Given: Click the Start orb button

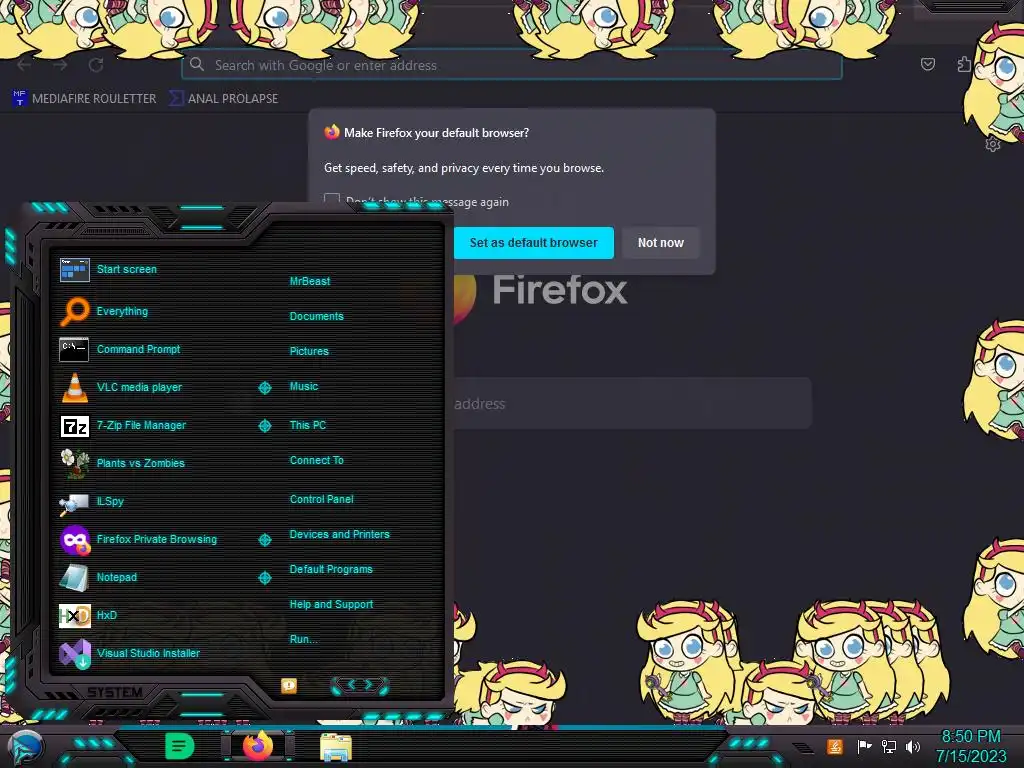Looking at the screenshot, I should tap(24, 747).
